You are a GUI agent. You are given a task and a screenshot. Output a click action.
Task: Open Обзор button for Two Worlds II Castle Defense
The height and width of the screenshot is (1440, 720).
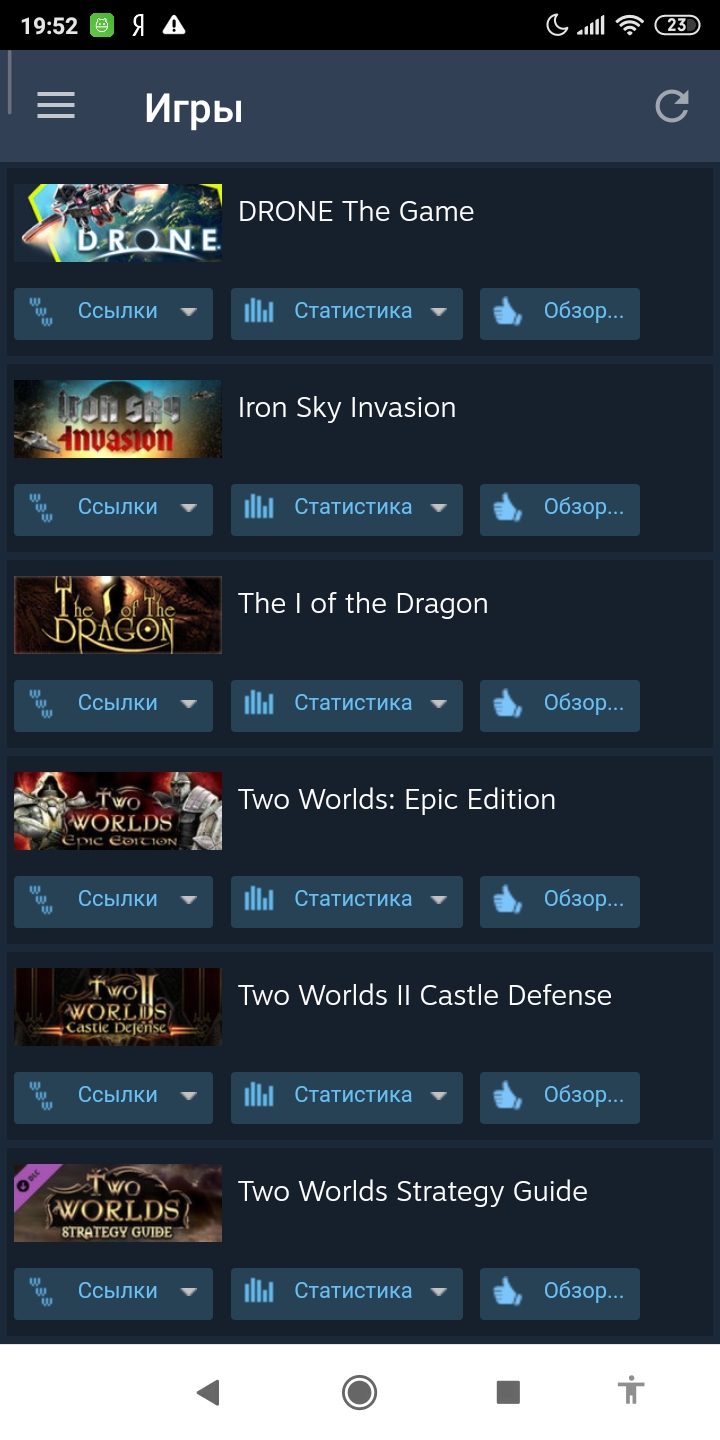pyautogui.click(x=560, y=1098)
